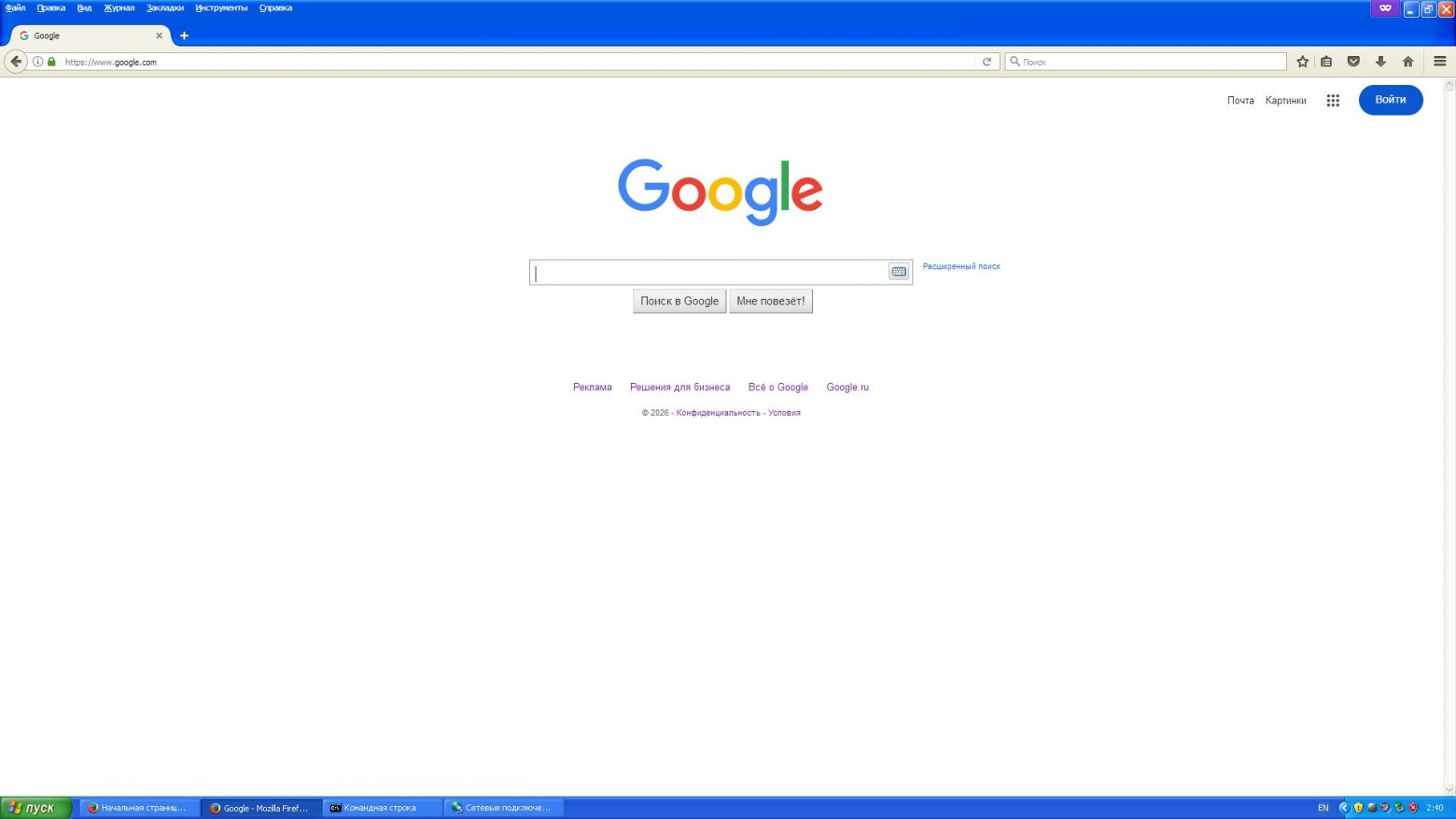Click the taskbar clock showing 2:40
This screenshot has height=819, width=1456.
(1435, 808)
